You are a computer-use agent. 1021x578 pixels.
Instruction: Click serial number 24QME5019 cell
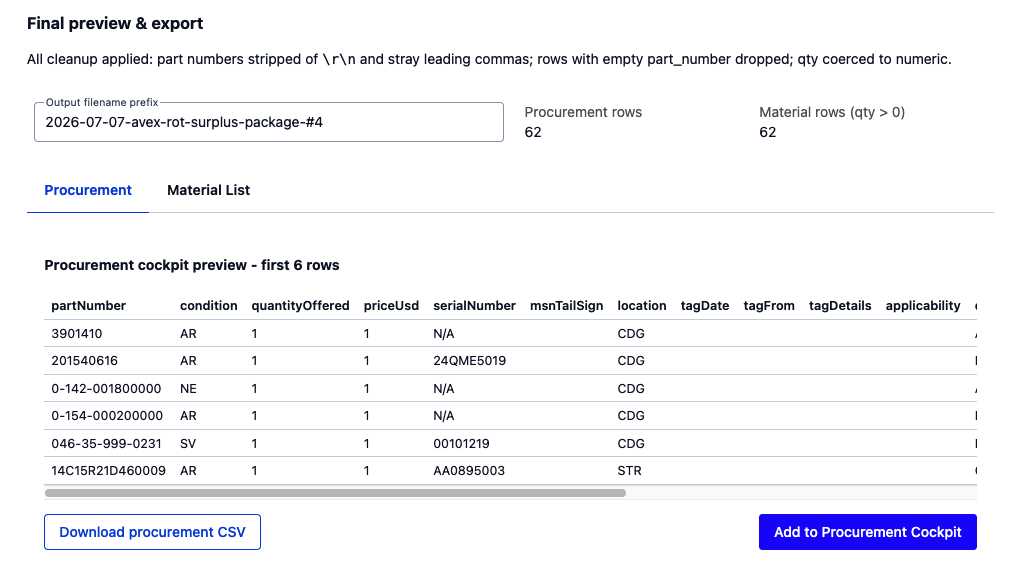pyautogui.click(x=469, y=361)
